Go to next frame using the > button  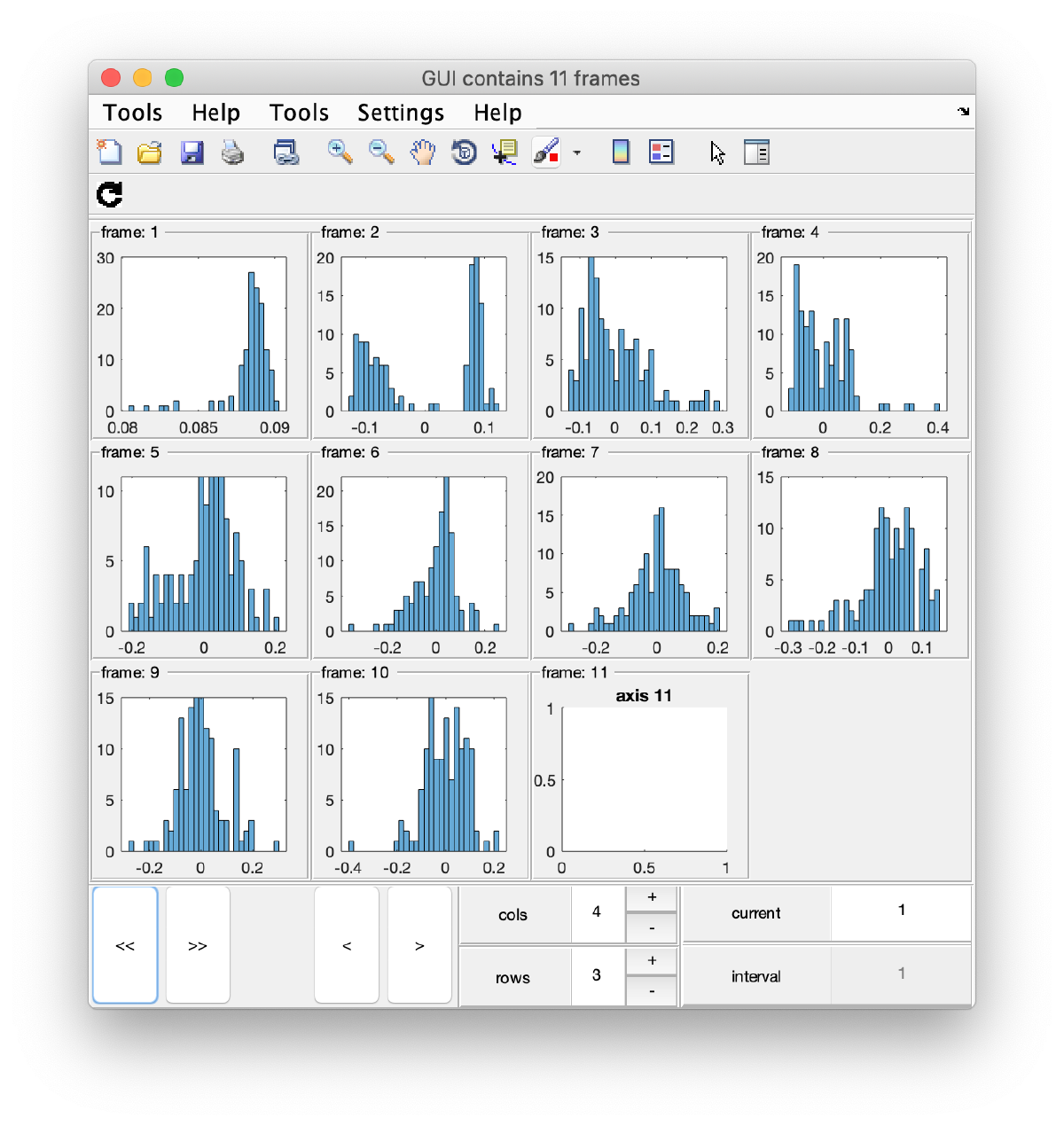(x=419, y=945)
